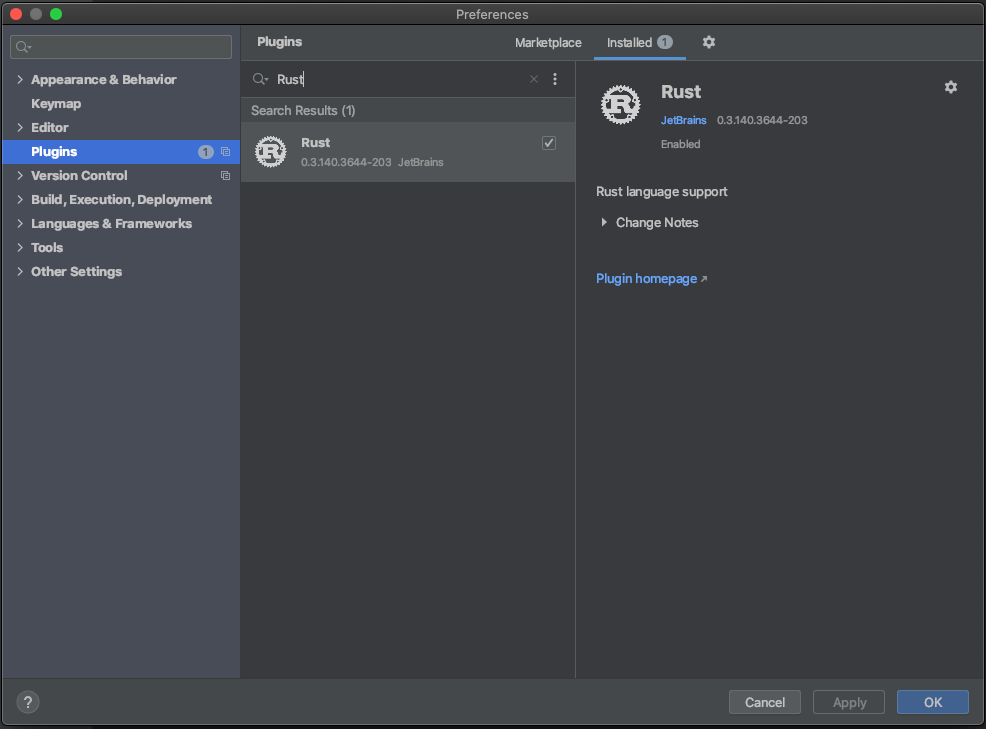Expand Appearance & Behavior settings
Viewport: 986px width, 729px height.
20,79
